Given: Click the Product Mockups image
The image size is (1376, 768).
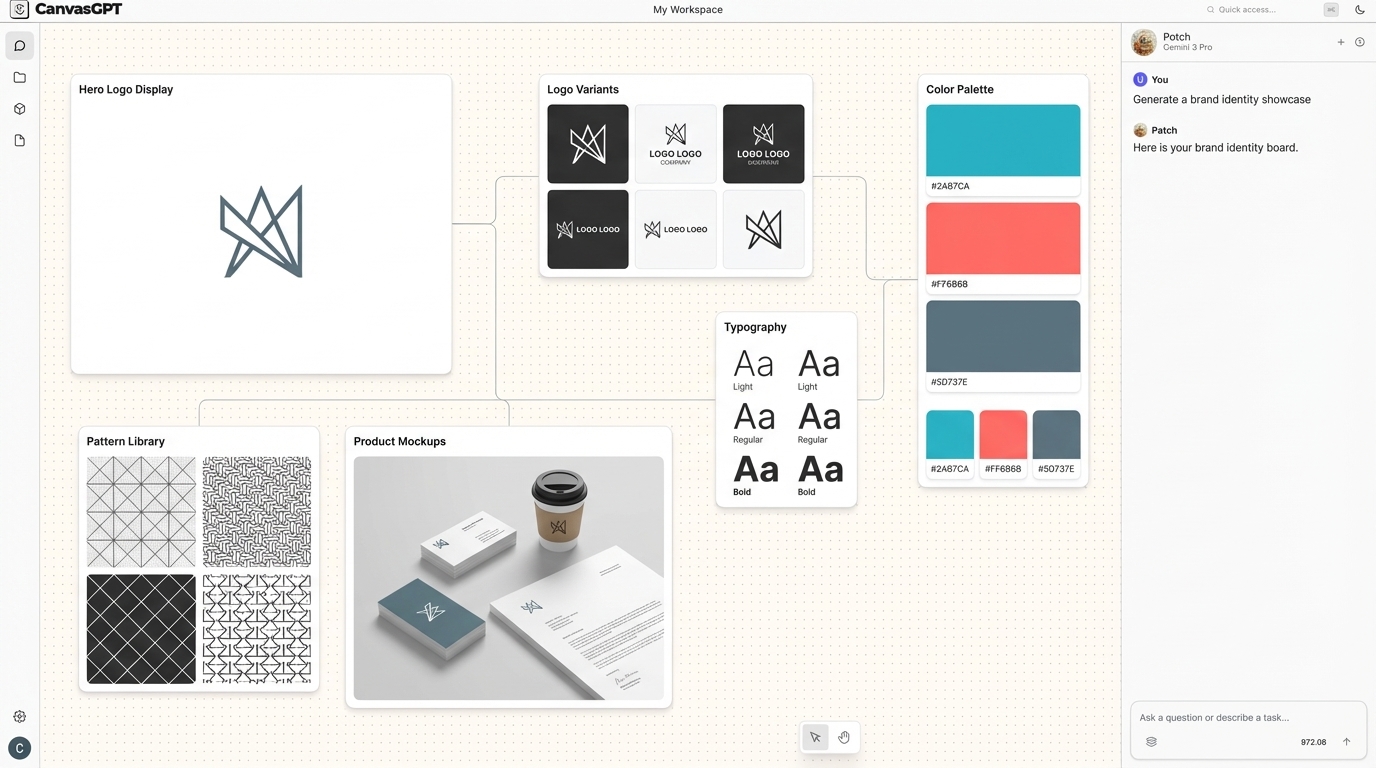Looking at the screenshot, I should (x=508, y=578).
